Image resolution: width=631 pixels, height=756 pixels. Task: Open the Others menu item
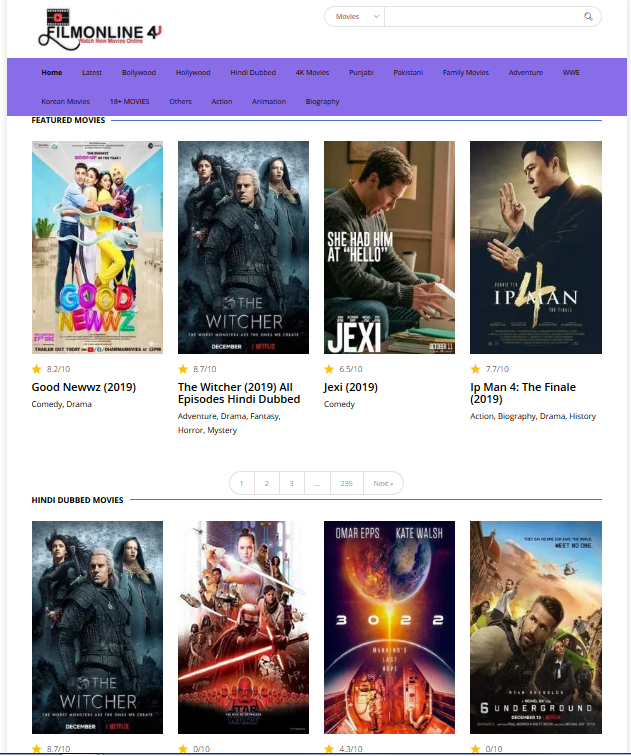point(180,101)
